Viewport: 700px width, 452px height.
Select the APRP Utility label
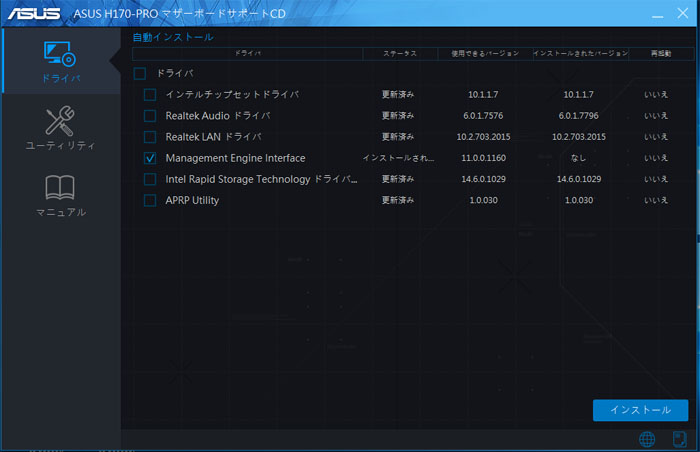192,200
